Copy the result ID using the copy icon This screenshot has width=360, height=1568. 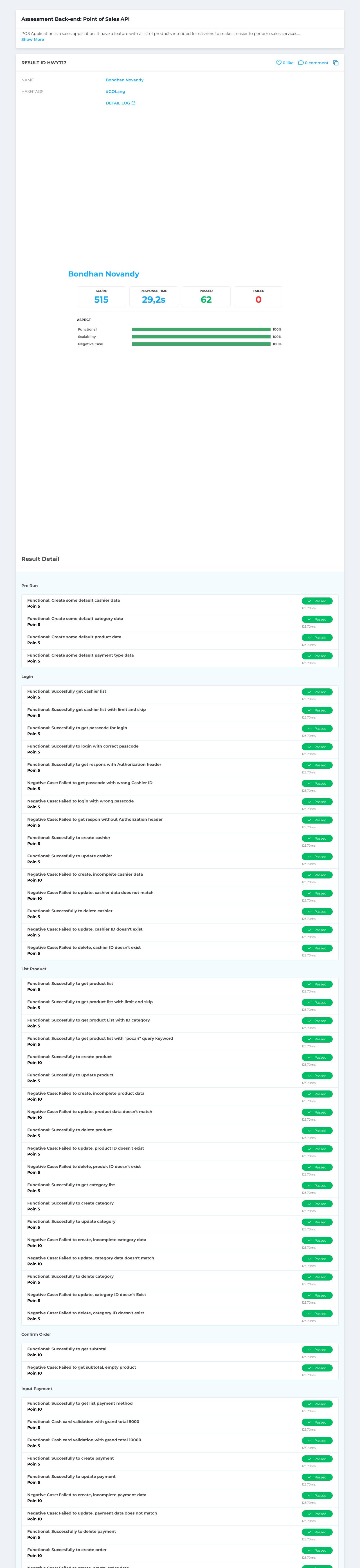[x=336, y=63]
